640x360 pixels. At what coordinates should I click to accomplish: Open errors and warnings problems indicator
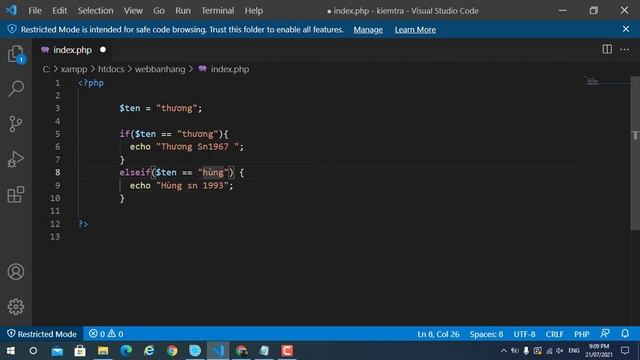(106, 334)
